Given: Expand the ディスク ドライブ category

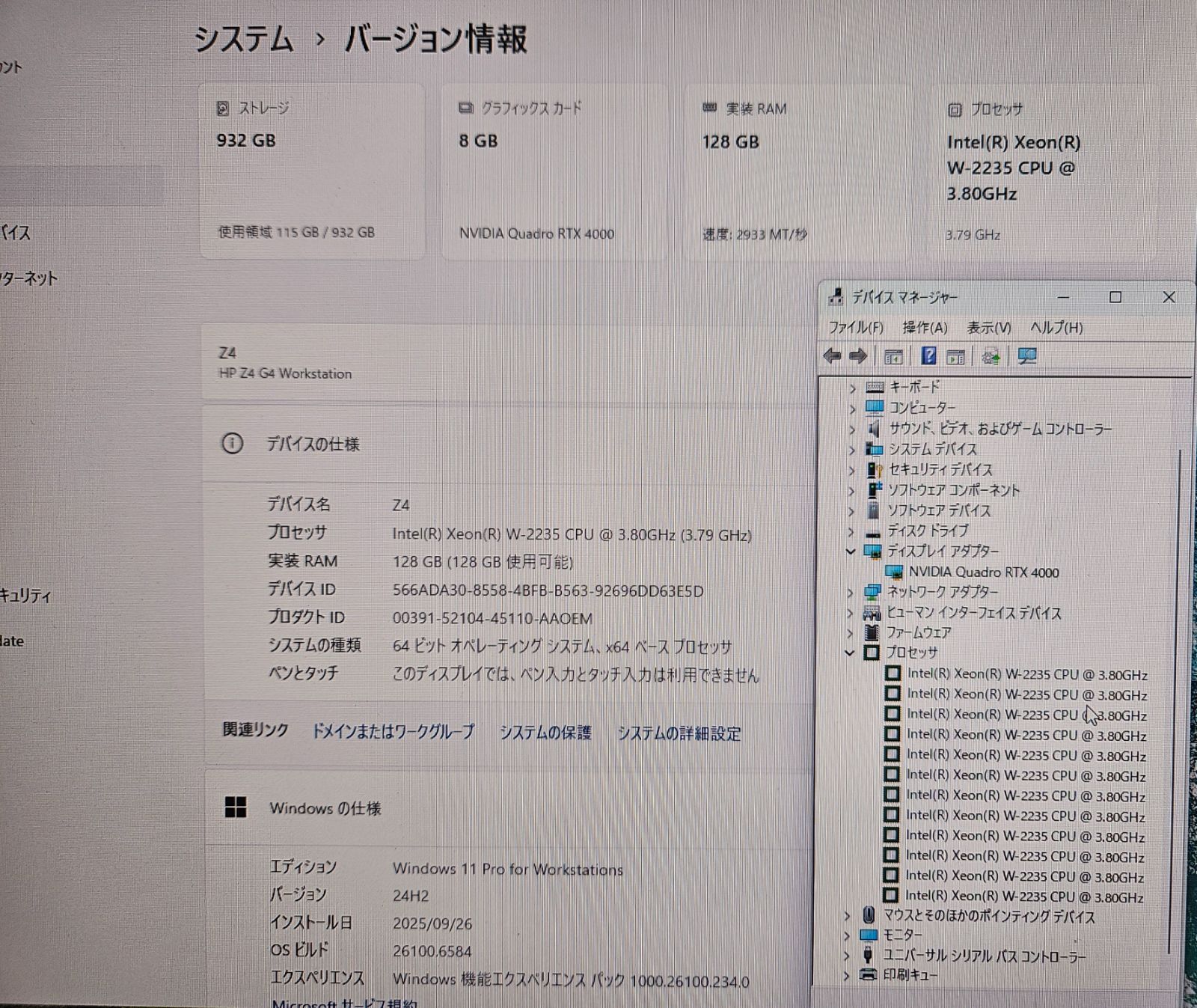Looking at the screenshot, I should click(852, 530).
